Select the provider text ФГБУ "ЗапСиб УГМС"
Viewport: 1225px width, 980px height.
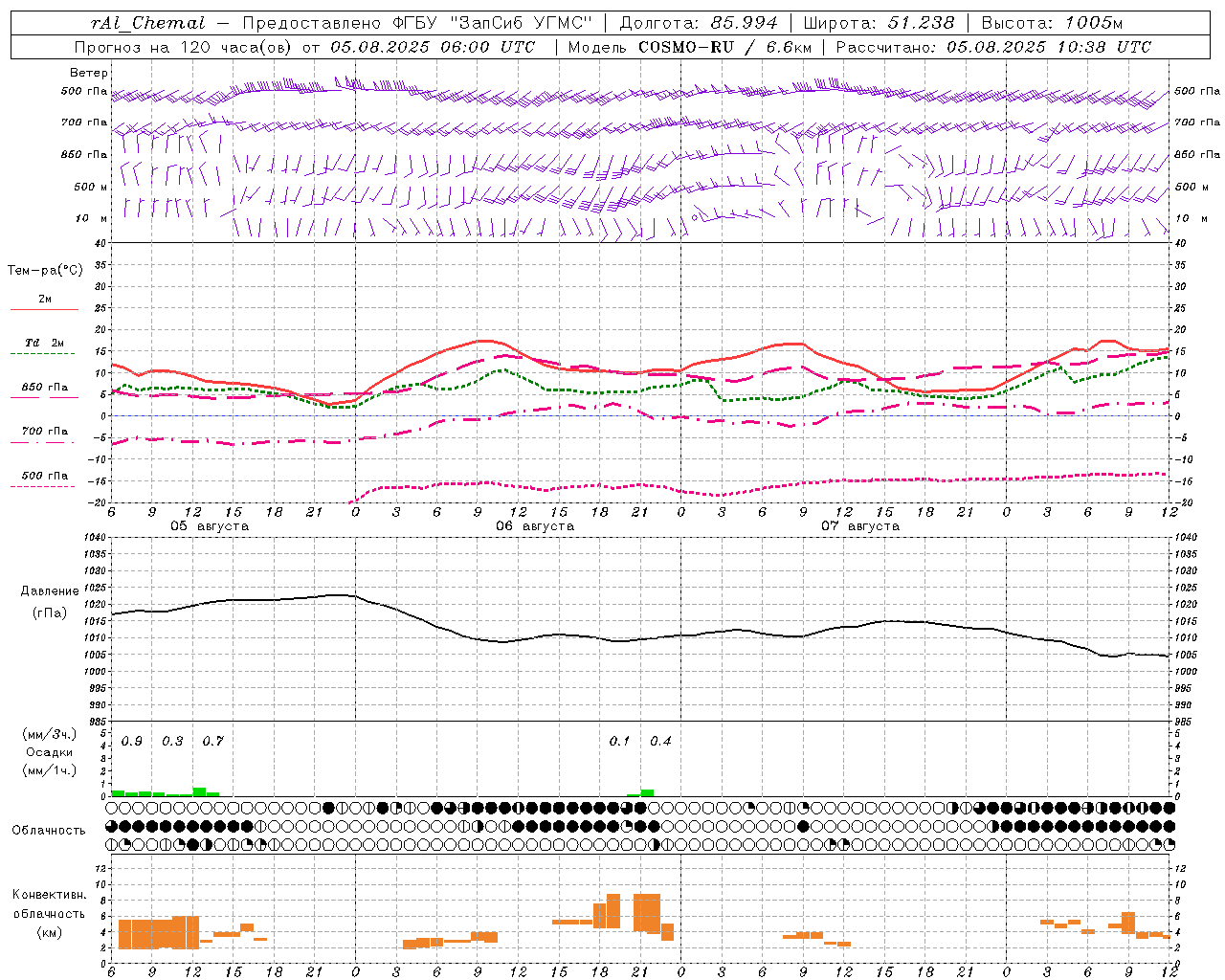[x=493, y=23]
